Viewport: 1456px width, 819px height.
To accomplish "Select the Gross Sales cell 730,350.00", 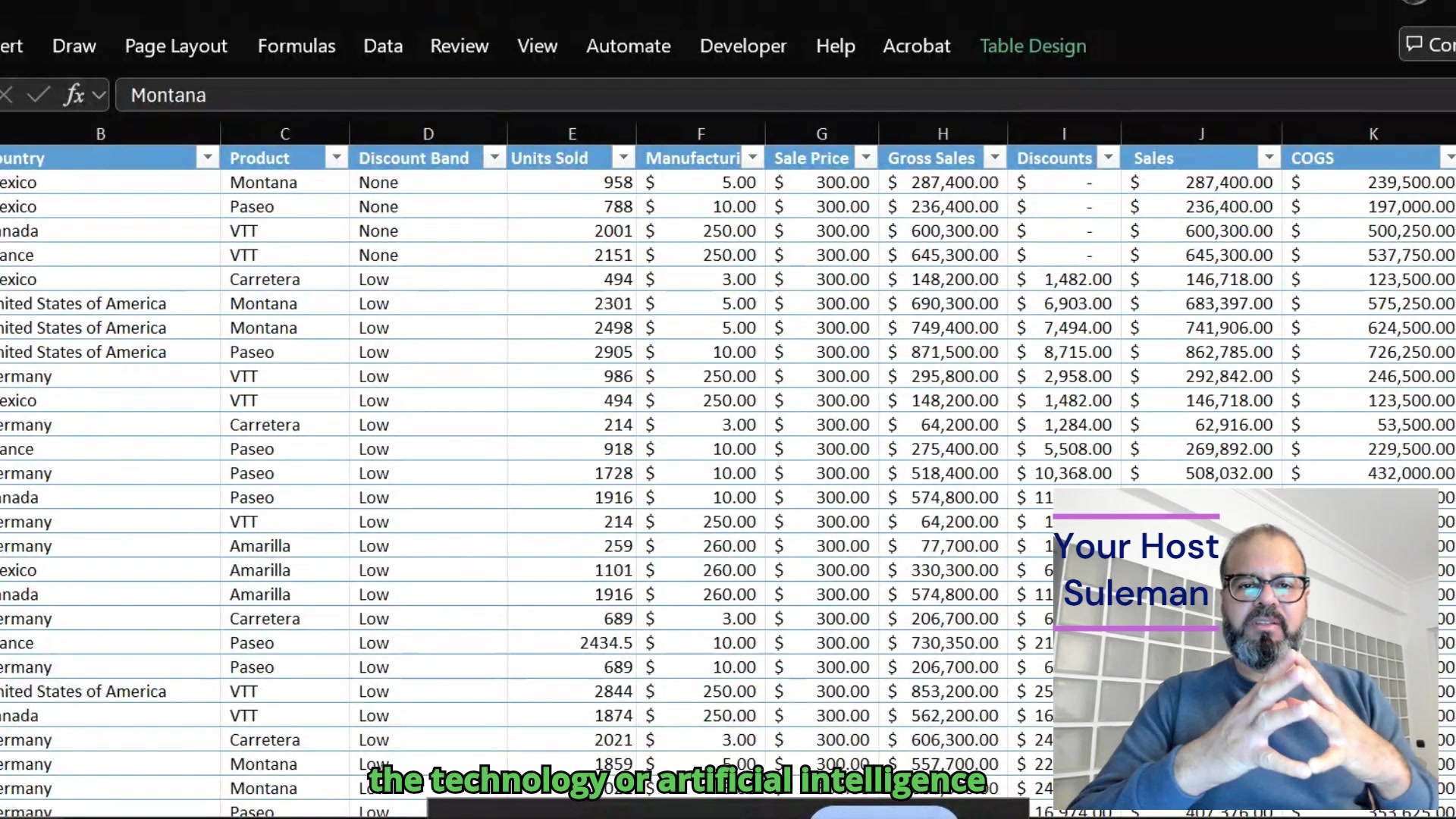I will click(x=943, y=643).
